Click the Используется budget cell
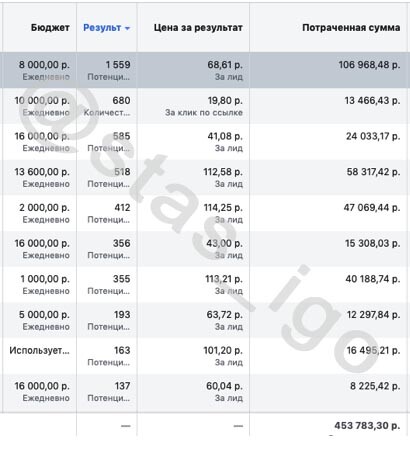 [39, 350]
